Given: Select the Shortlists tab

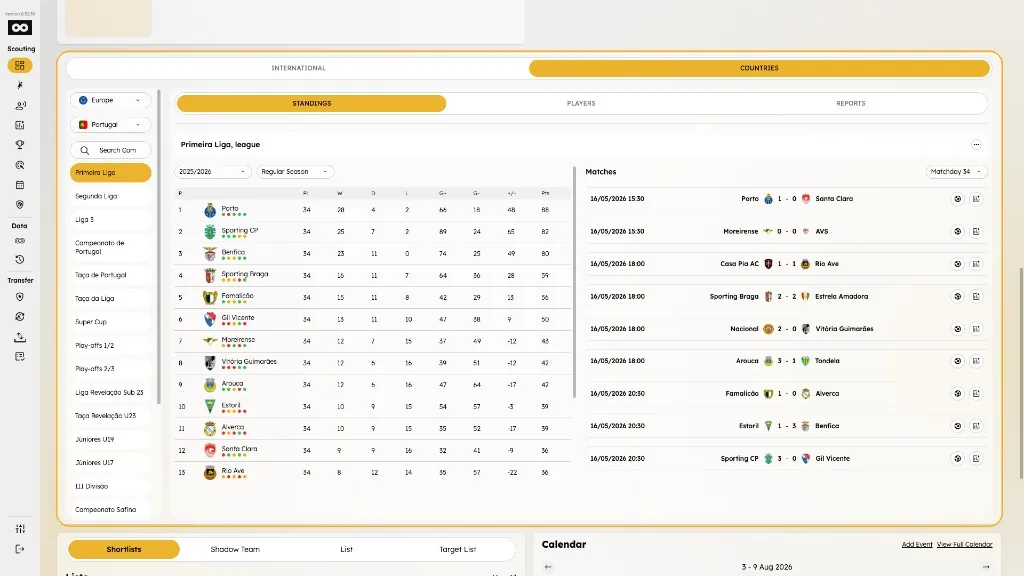Looking at the screenshot, I should tap(123, 549).
